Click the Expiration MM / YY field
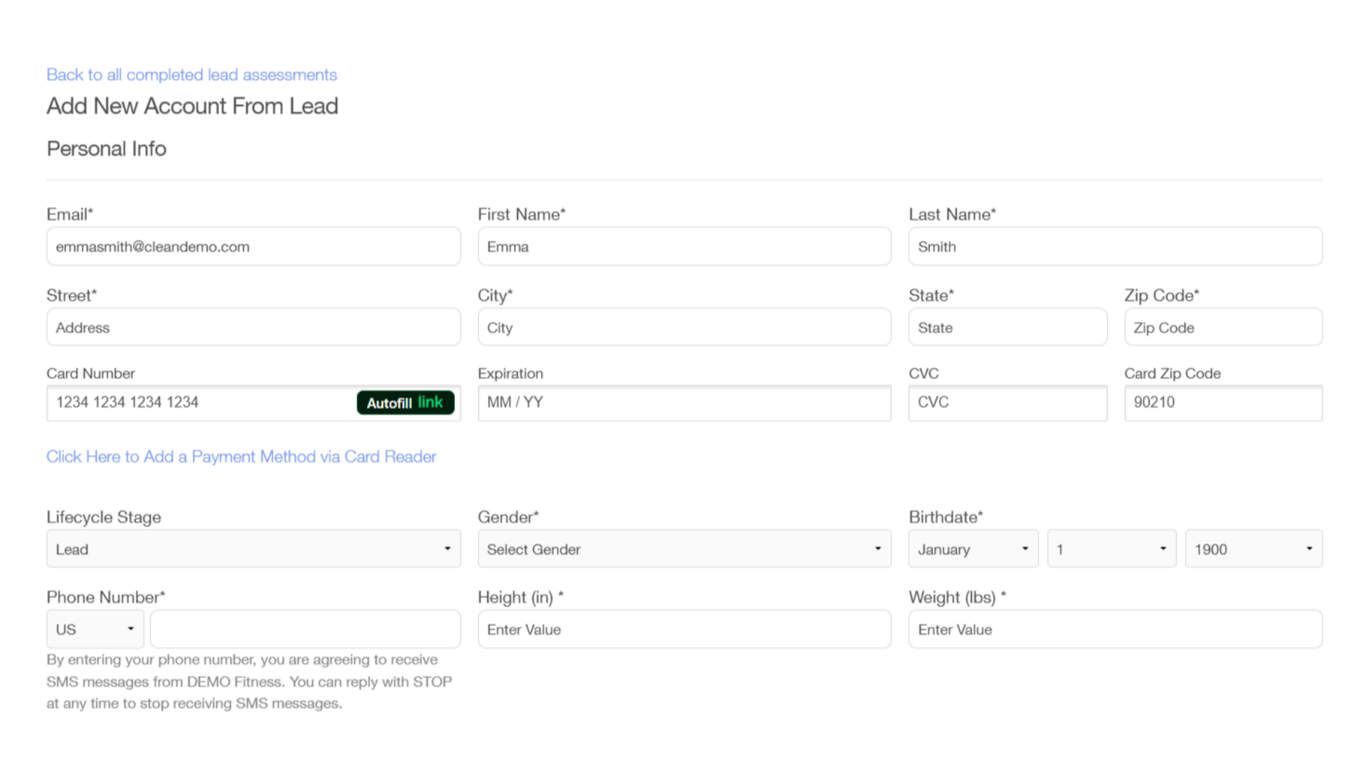The height and width of the screenshot is (768, 1366). pos(684,403)
